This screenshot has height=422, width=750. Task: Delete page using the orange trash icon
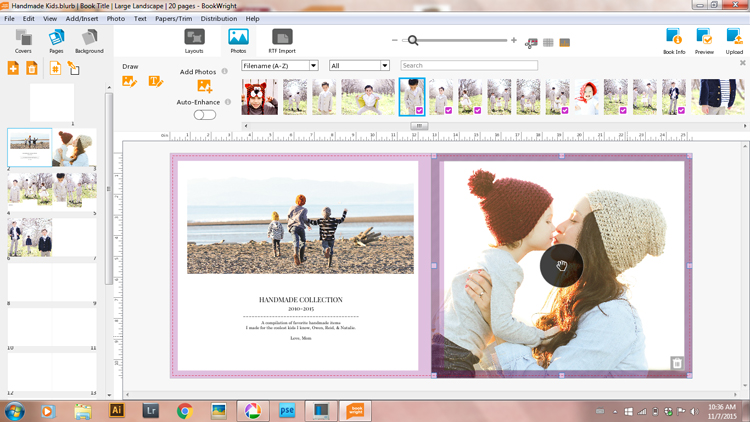[32, 68]
